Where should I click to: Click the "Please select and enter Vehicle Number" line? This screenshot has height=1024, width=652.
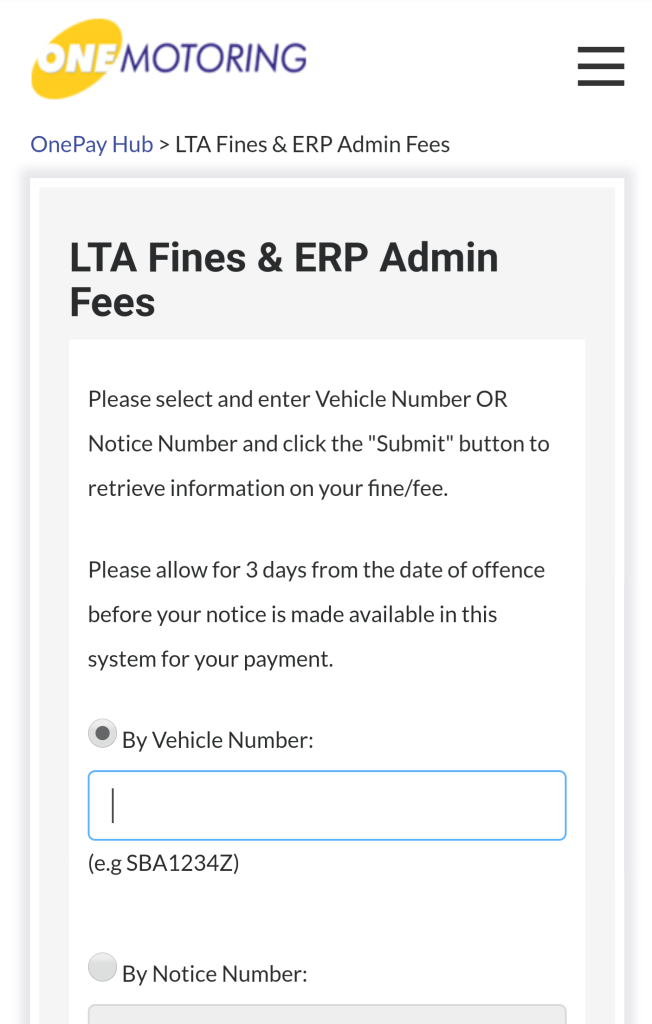pyautogui.click(x=298, y=399)
